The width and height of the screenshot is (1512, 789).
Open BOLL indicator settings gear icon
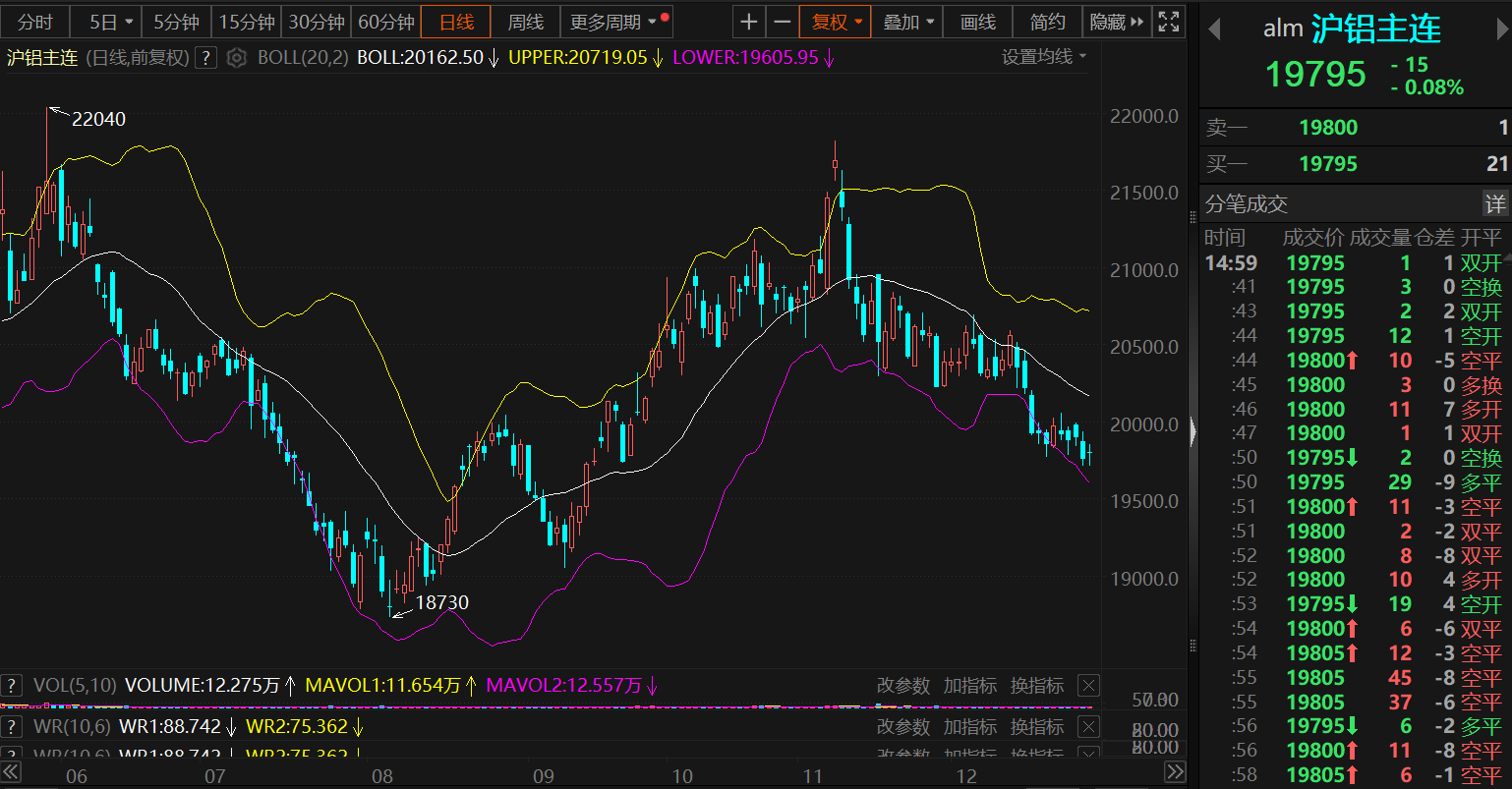236,58
